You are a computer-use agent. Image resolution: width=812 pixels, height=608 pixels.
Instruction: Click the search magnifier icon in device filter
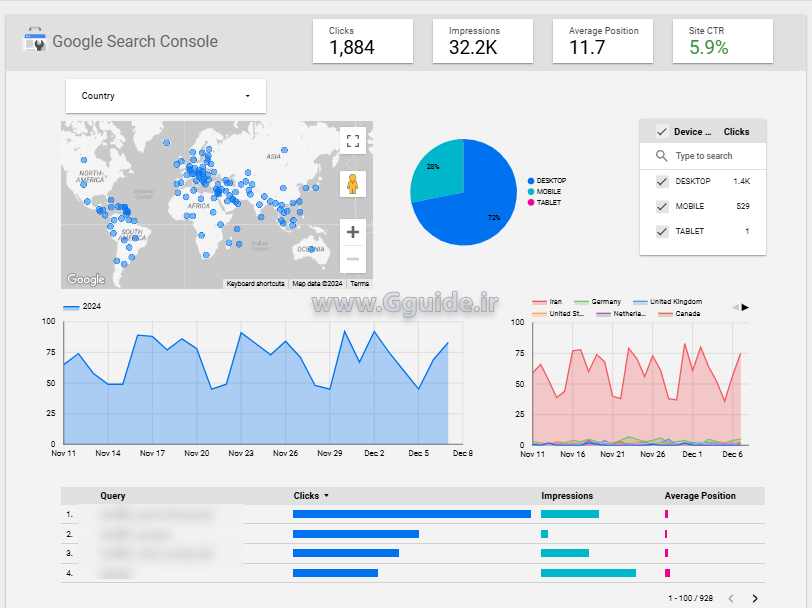coord(661,156)
